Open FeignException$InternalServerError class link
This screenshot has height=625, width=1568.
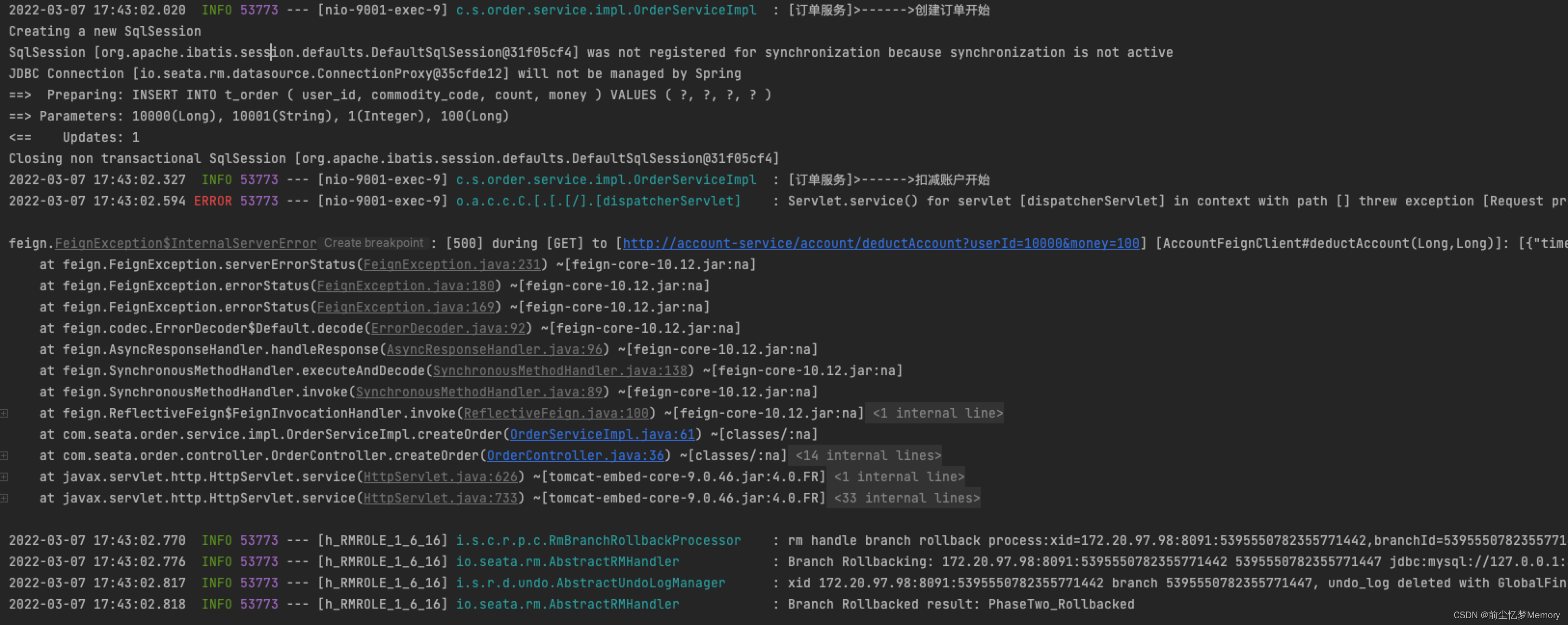tap(186, 244)
